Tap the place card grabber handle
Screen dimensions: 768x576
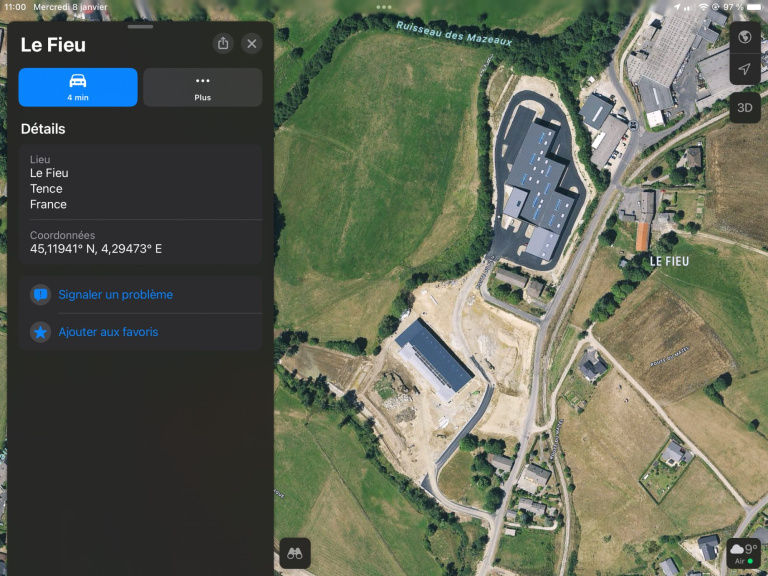[x=141, y=27]
